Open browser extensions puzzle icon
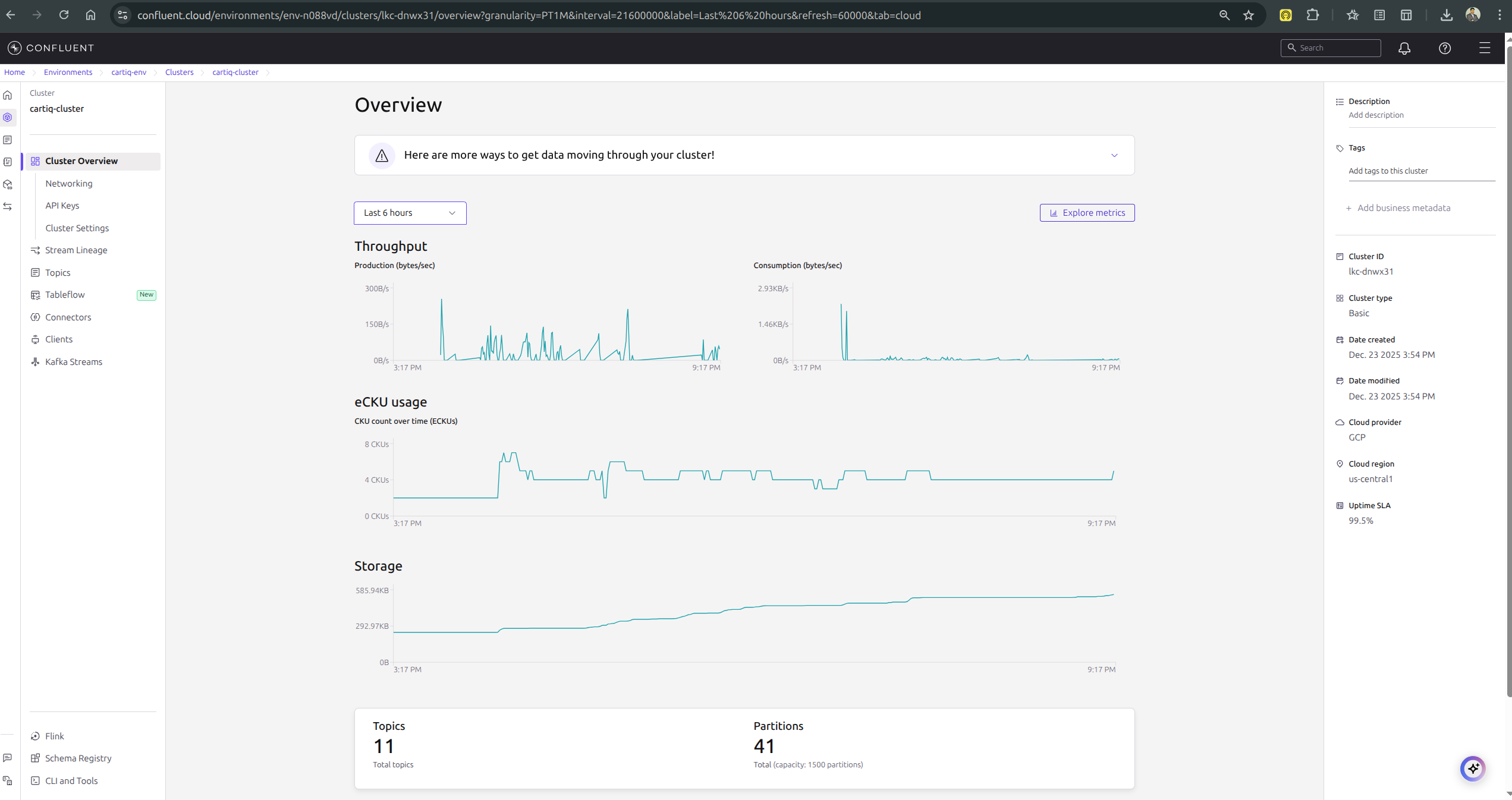The width and height of the screenshot is (1512, 800). tap(1312, 15)
